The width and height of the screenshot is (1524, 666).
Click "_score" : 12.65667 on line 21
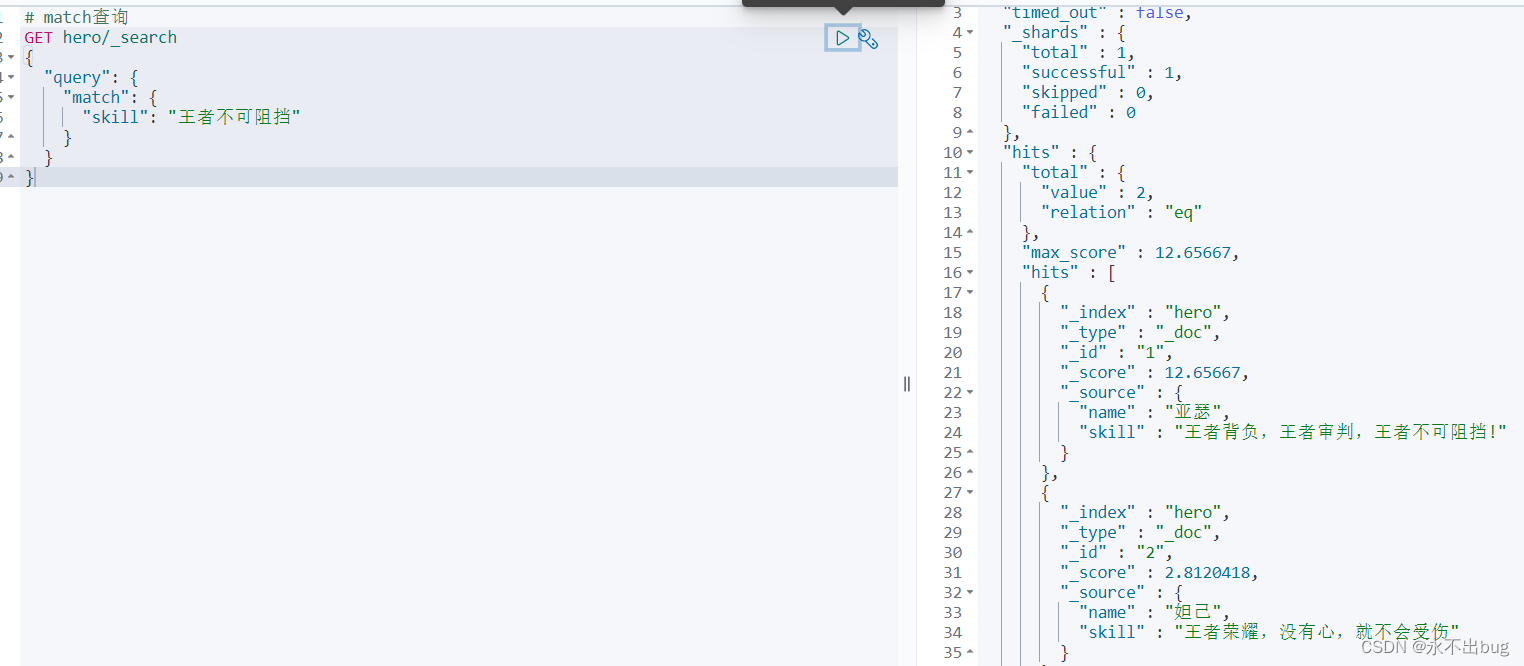pos(1155,372)
